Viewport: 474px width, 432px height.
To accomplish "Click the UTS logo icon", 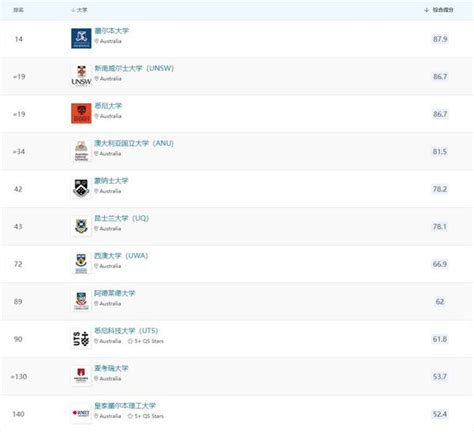I will tap(81, 338).
